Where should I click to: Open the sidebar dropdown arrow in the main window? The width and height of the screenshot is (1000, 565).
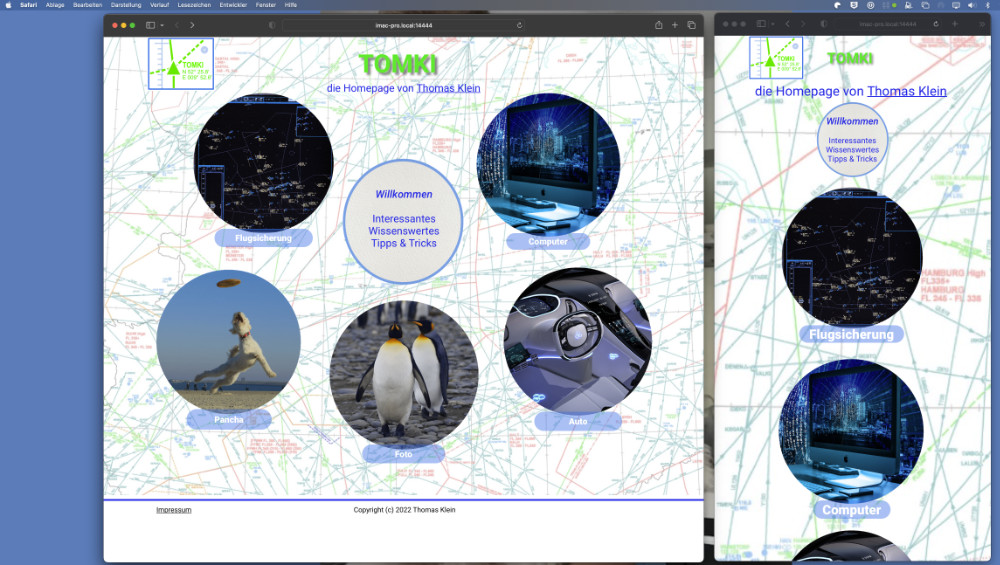point(162,25)
